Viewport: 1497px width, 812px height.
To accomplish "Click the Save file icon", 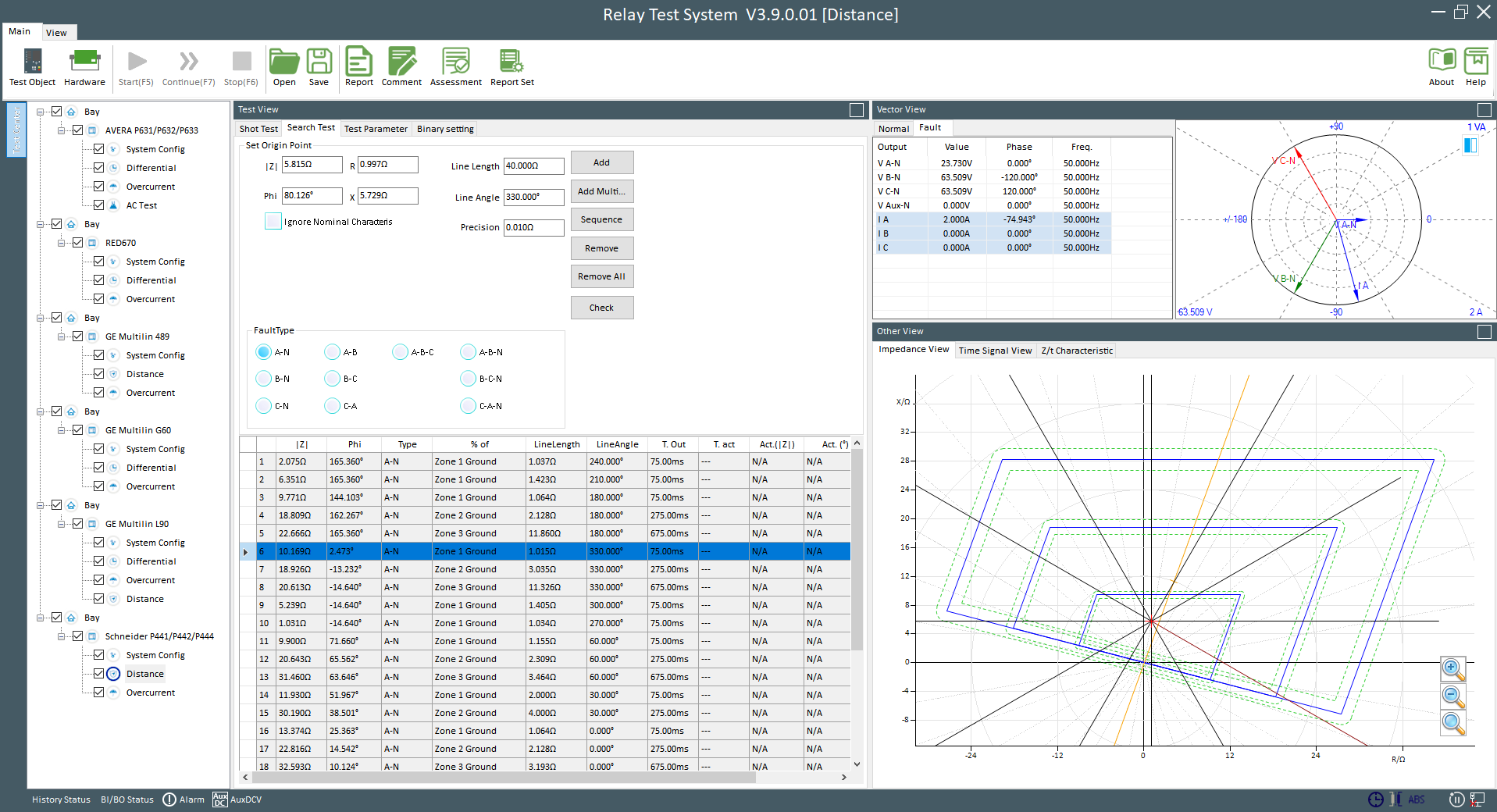I will click(319, 62).
